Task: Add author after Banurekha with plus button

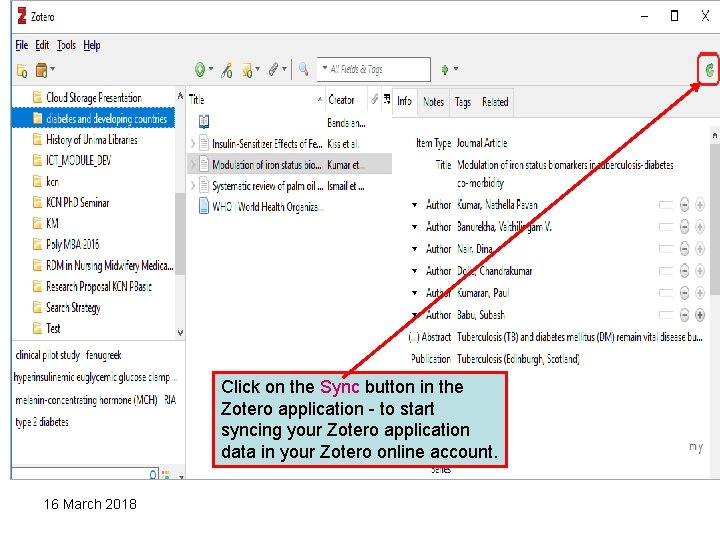Action: coord(700,227)
